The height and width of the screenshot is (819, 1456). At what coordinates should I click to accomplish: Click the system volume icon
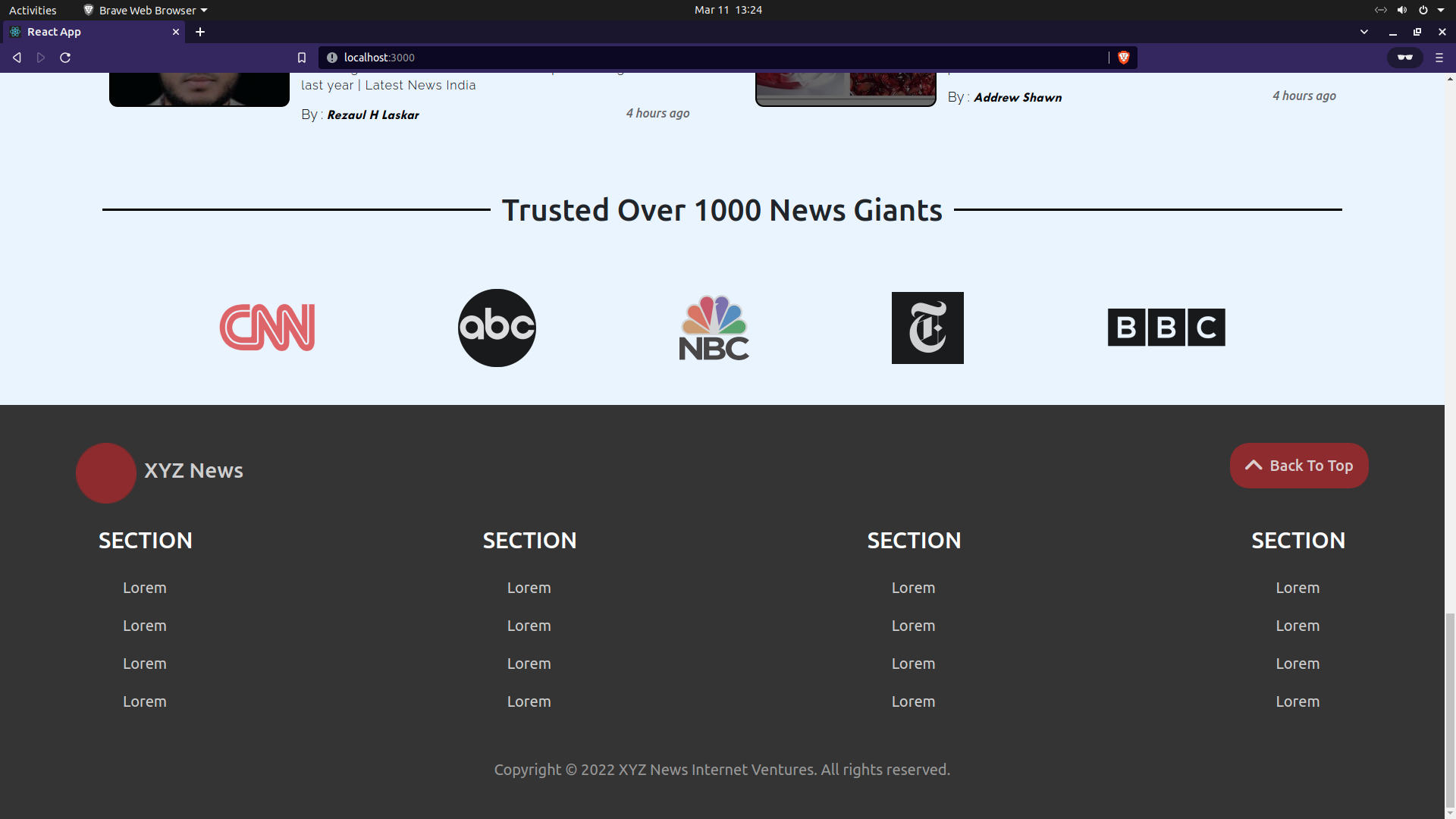tap(1401, 10)
